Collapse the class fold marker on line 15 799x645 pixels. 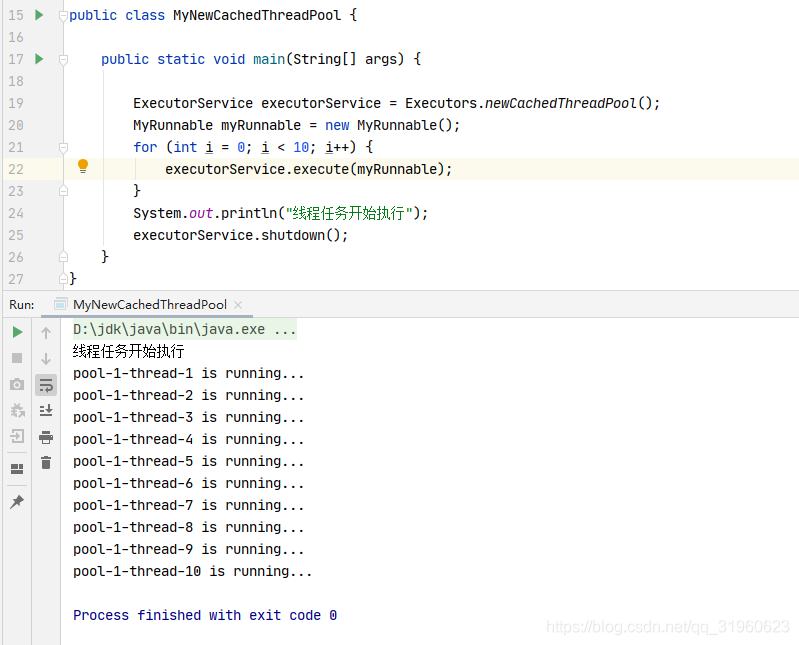point(63,16)
